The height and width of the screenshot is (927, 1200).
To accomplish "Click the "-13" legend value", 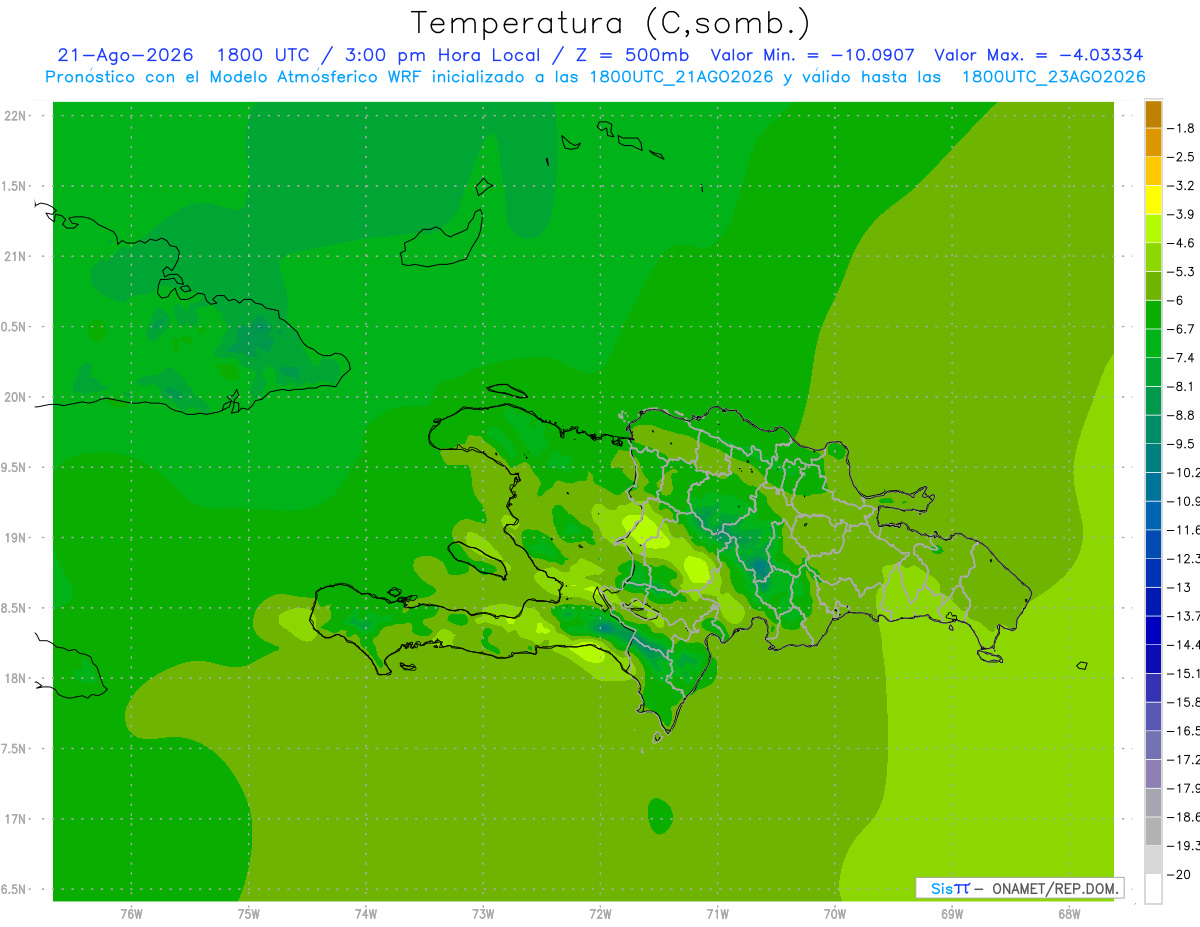I will 1179,587.
